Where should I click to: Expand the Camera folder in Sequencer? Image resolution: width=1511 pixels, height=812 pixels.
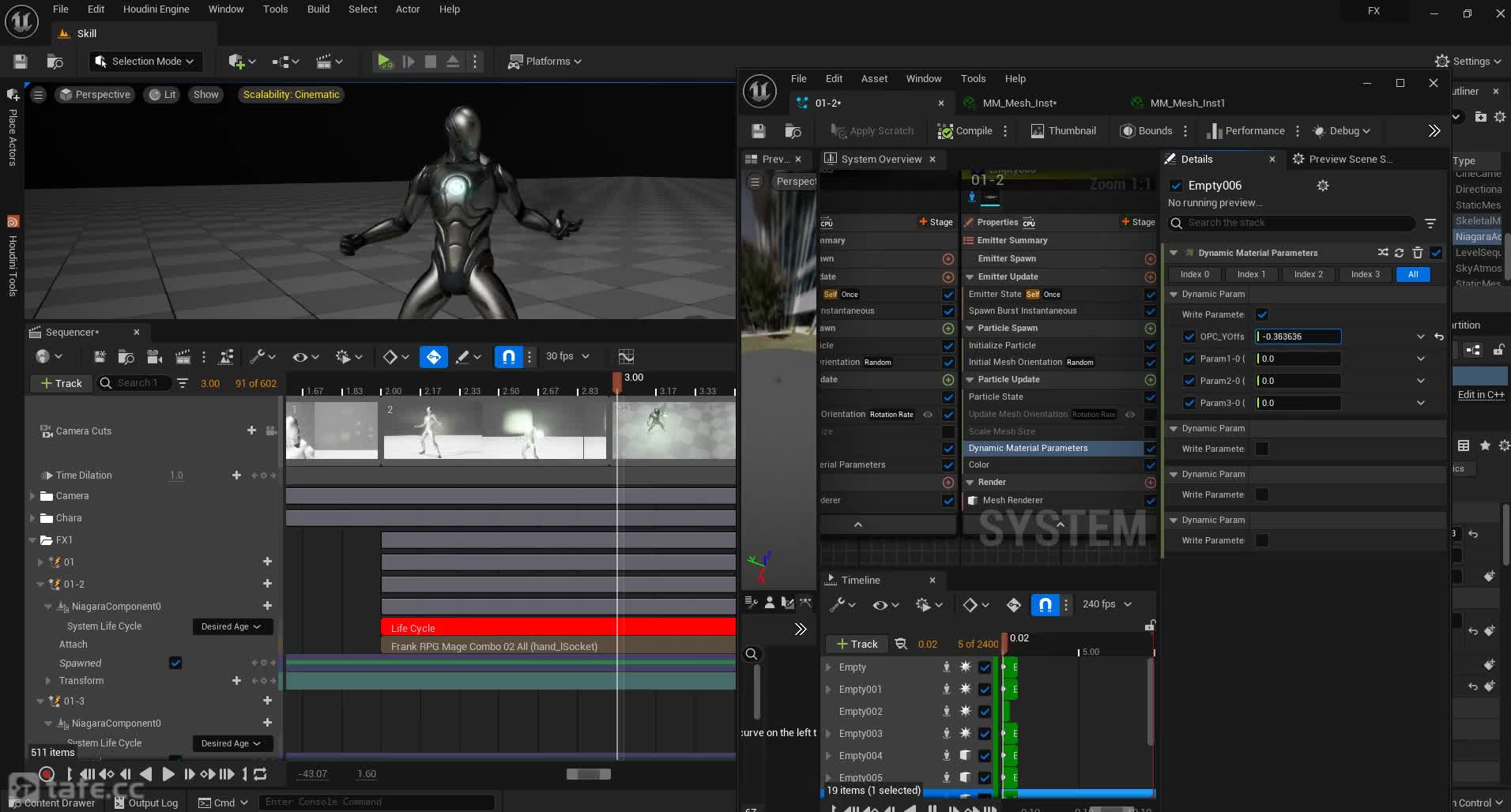(32, 496)
